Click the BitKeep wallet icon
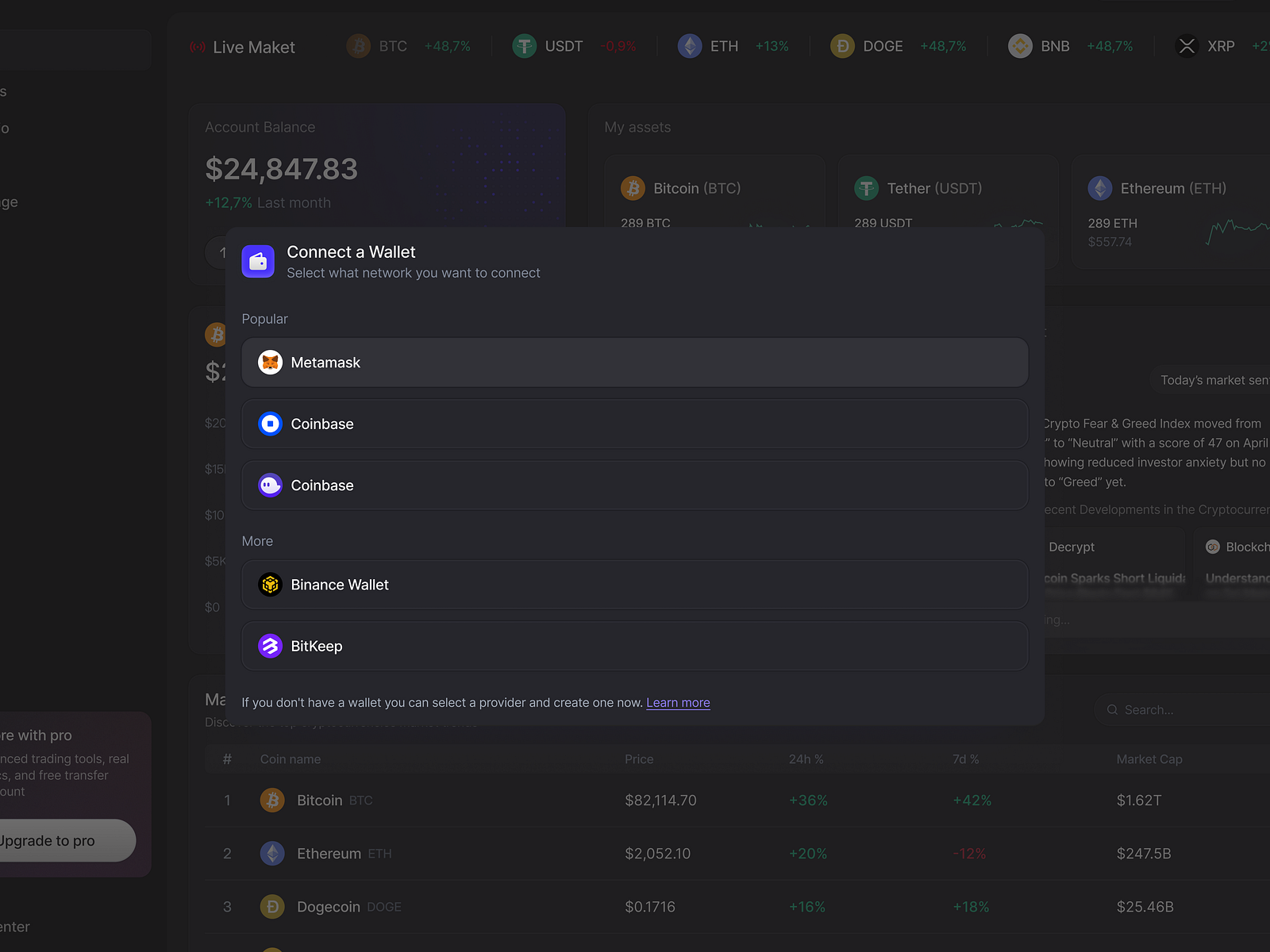1270x952 pixels. point(270,646)
